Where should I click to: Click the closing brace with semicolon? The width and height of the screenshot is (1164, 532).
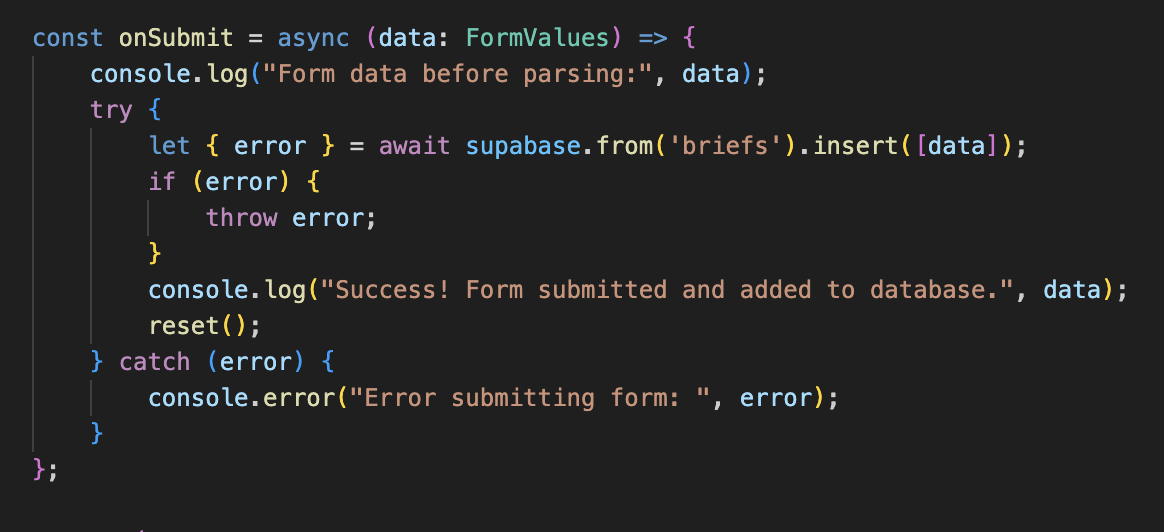pos(45,470)
